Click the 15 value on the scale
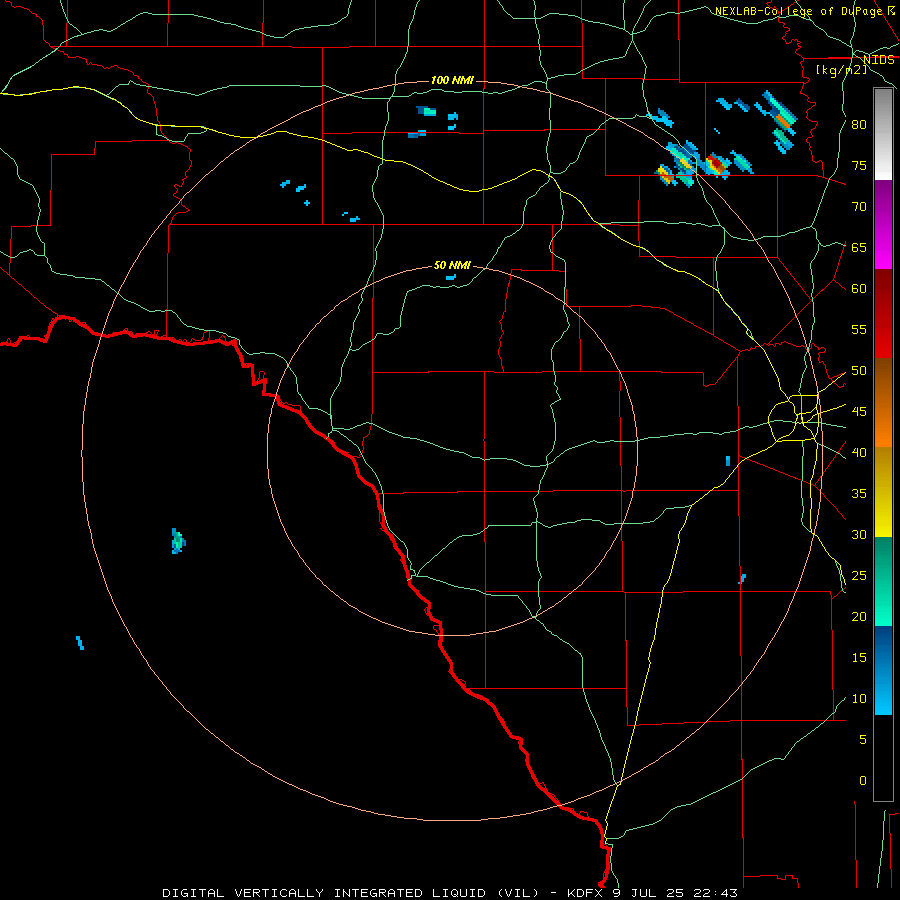 click(x=859, y=658)
